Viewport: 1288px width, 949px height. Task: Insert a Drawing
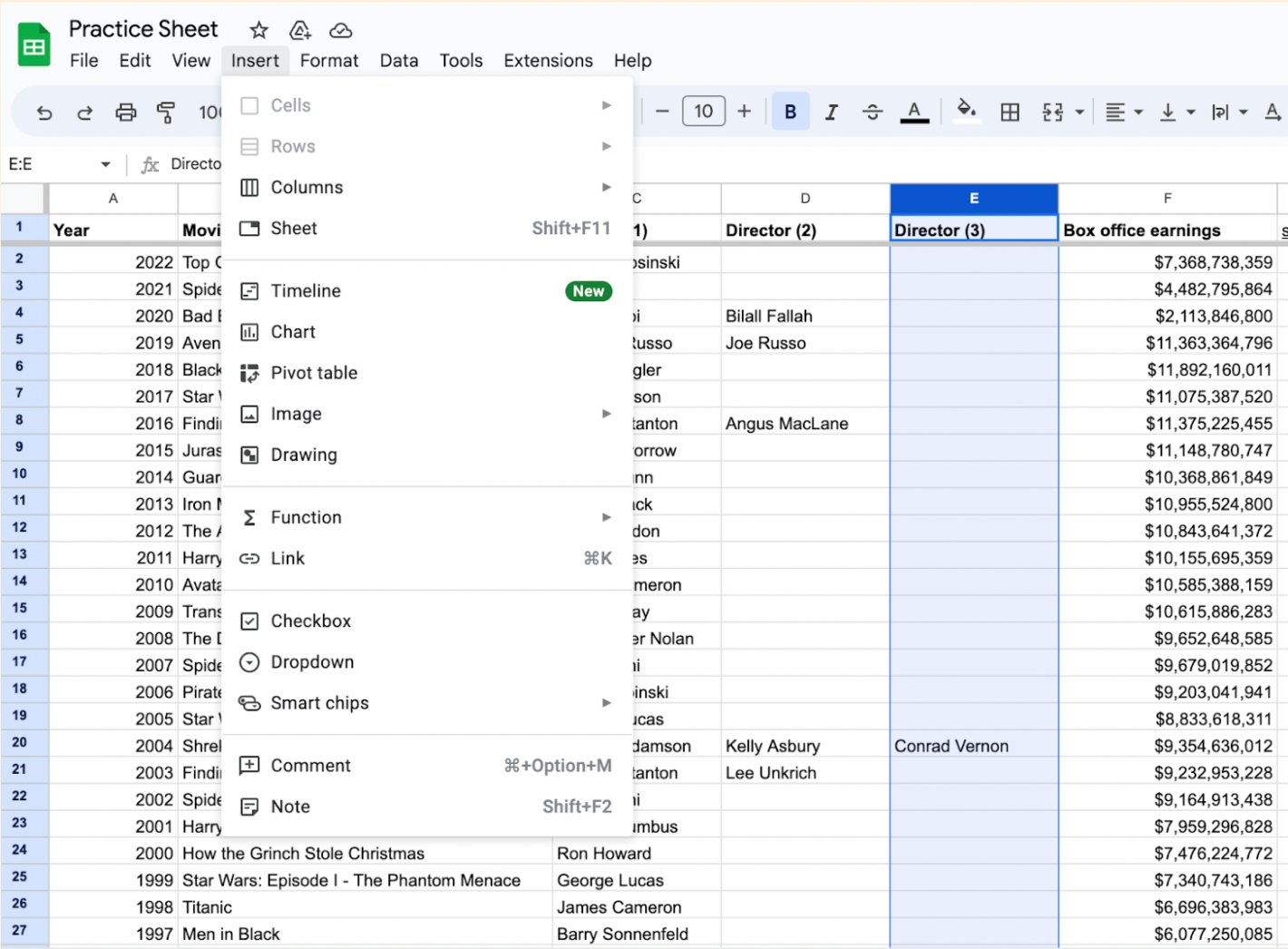[426, 455]
